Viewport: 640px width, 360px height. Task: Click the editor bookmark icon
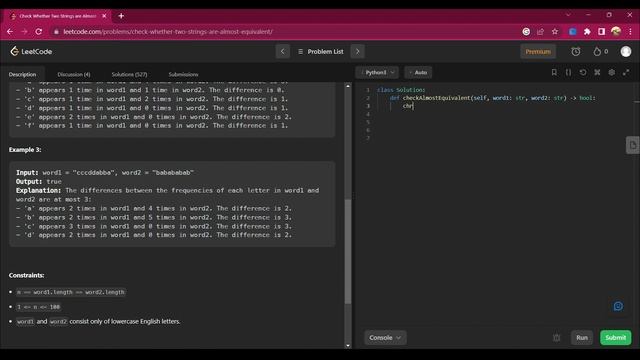554,72
